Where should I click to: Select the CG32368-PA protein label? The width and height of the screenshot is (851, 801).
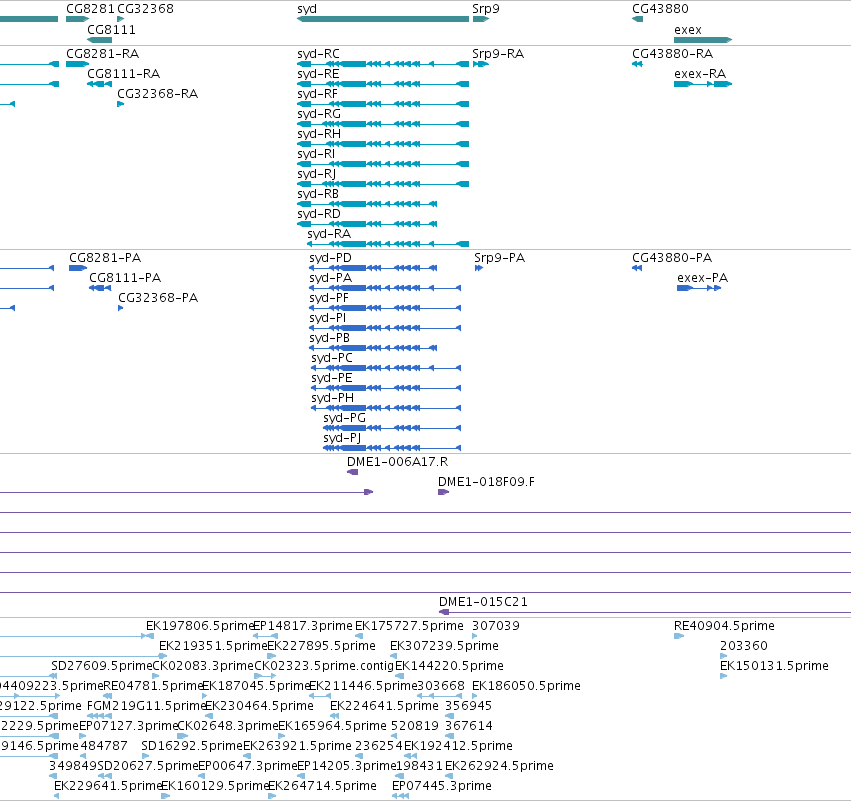pos(158,298)
